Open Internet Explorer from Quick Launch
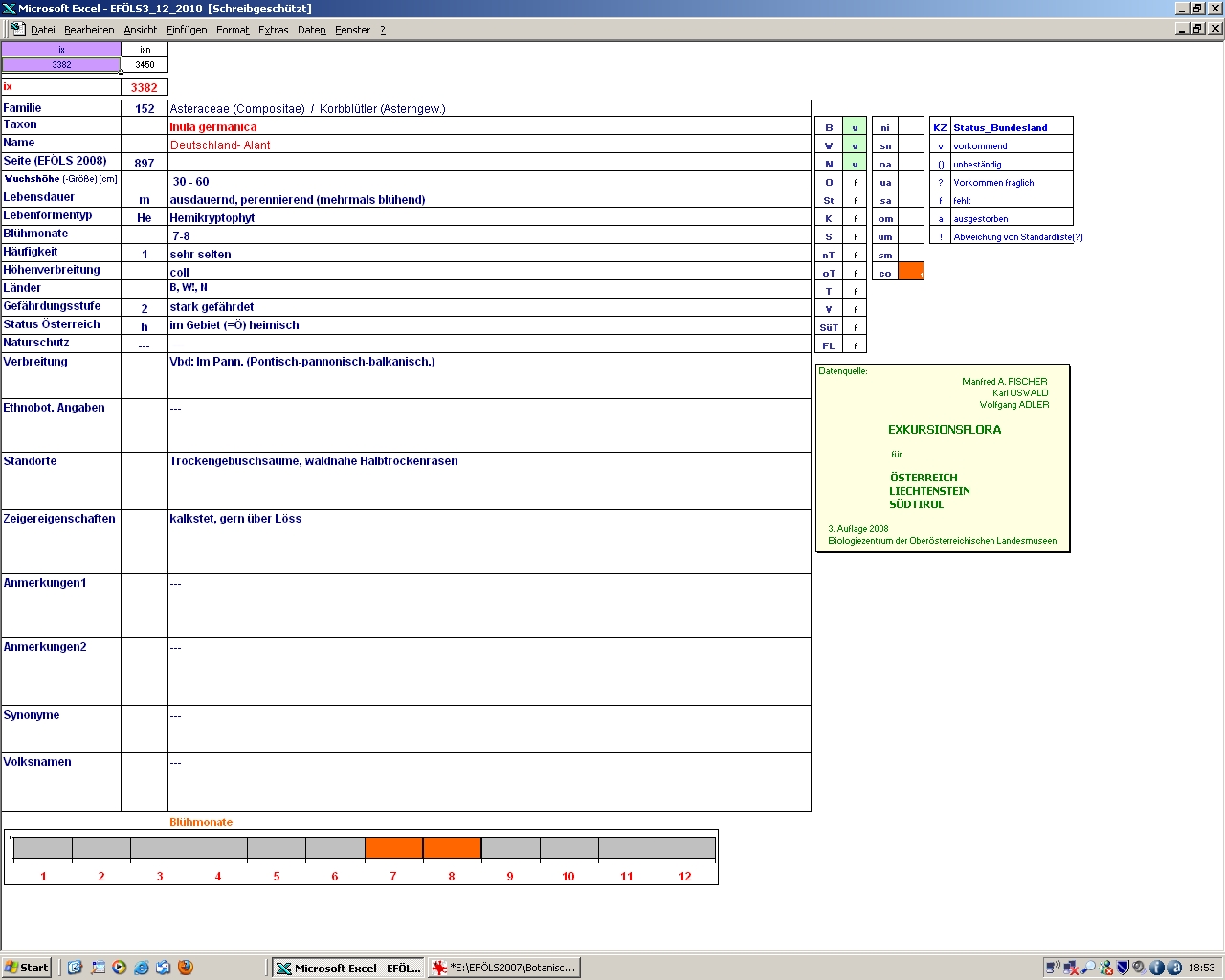The width and height of the screenshot is (1225, 980). [x=142, y=968]
